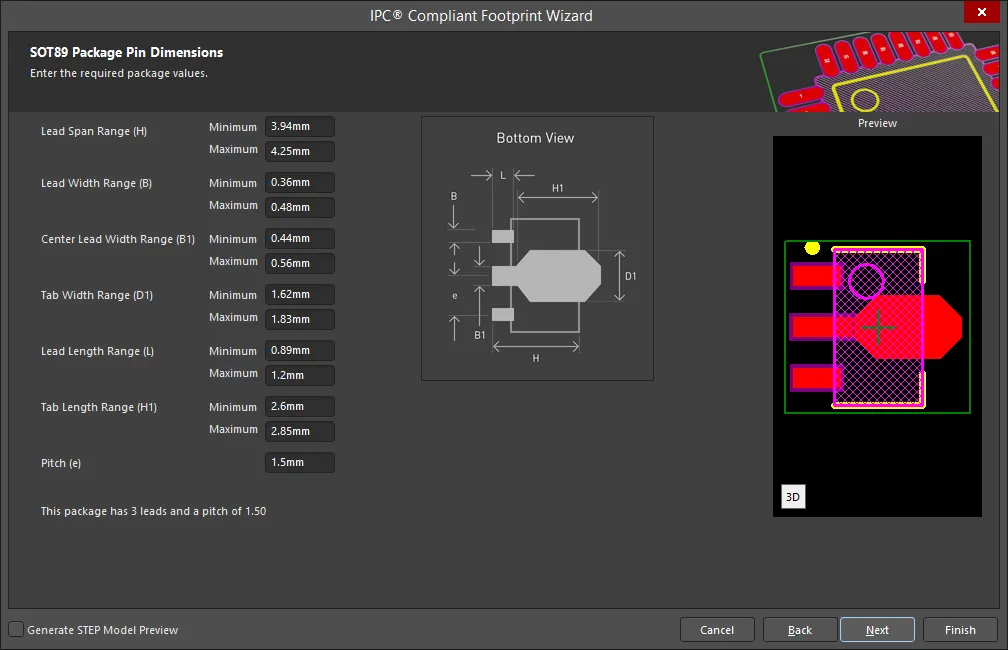The width and height of the screenshot is (1008, 650).
Task: Click the 'Pitch (e)' label
Action: [x=60, y=463]
